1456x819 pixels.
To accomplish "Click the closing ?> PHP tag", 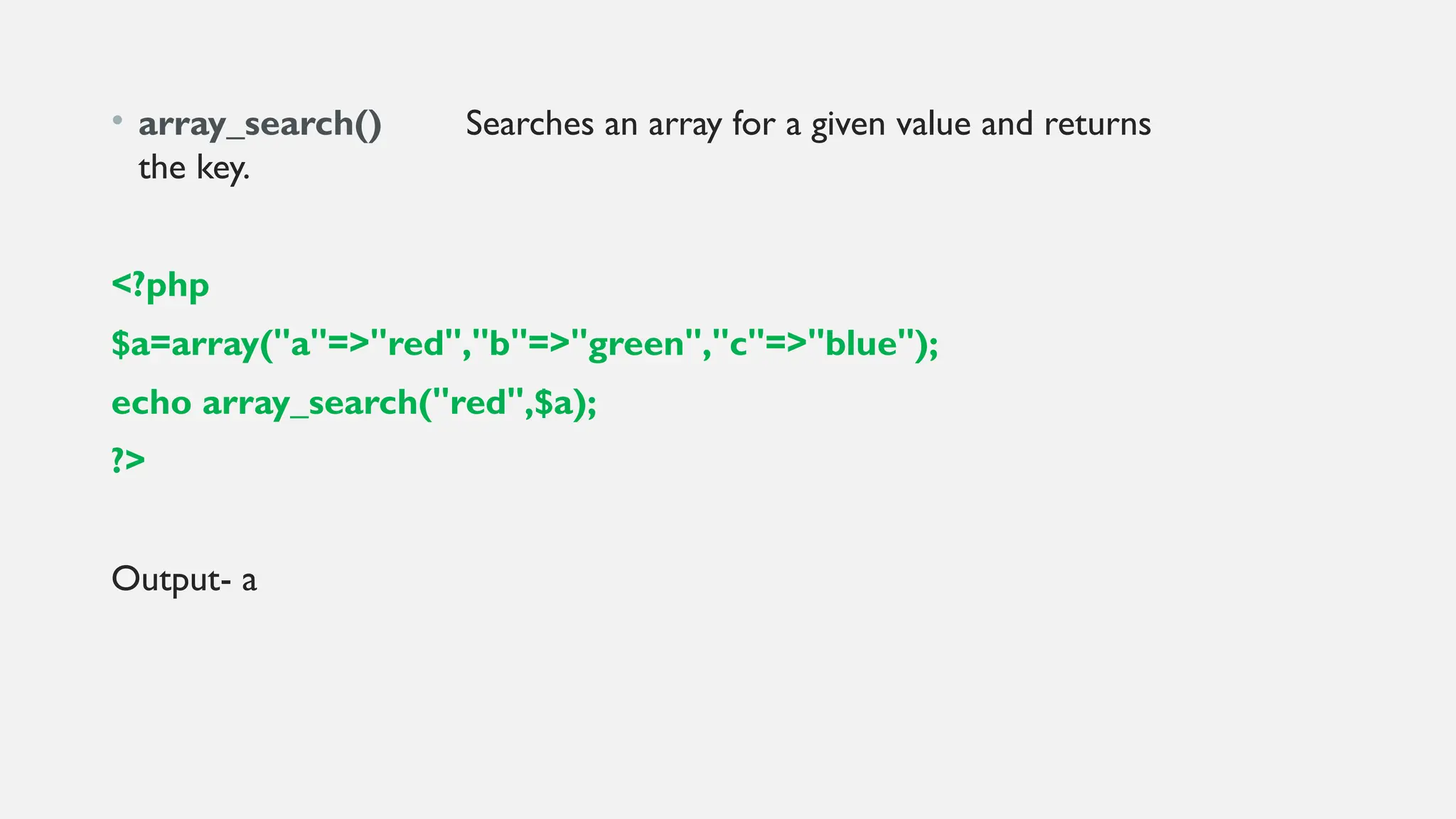I will [129, 460].
